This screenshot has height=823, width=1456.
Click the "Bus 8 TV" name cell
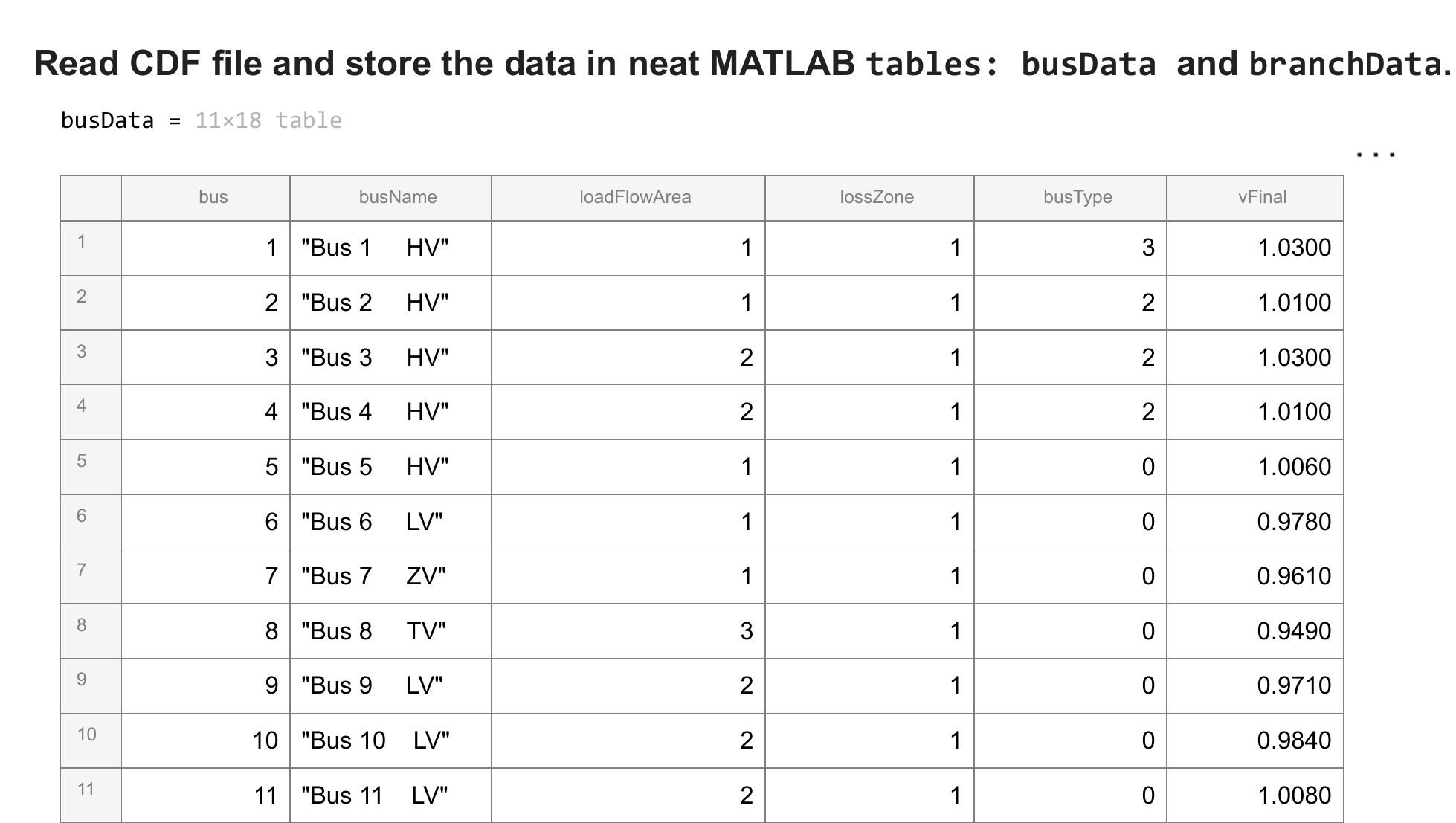pyautogui.click(x=390, y=631)
